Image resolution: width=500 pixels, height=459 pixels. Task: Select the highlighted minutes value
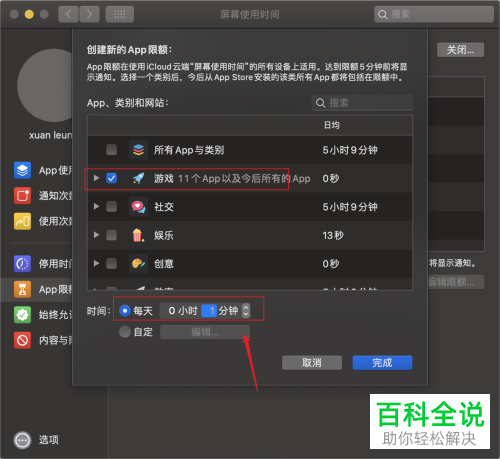209,311
